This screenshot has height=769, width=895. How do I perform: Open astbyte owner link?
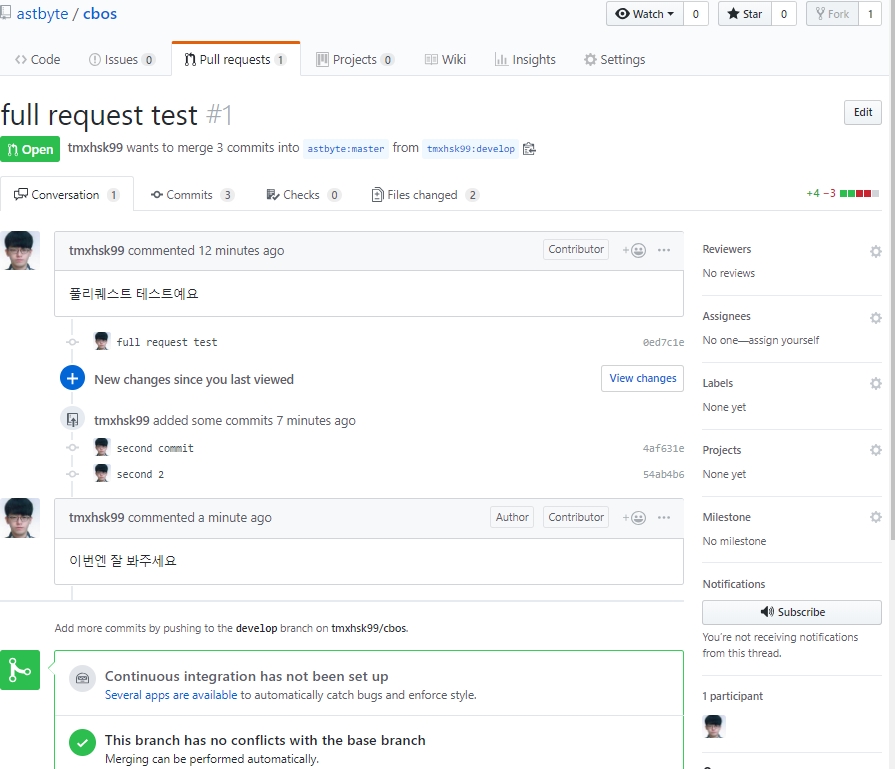42,13
